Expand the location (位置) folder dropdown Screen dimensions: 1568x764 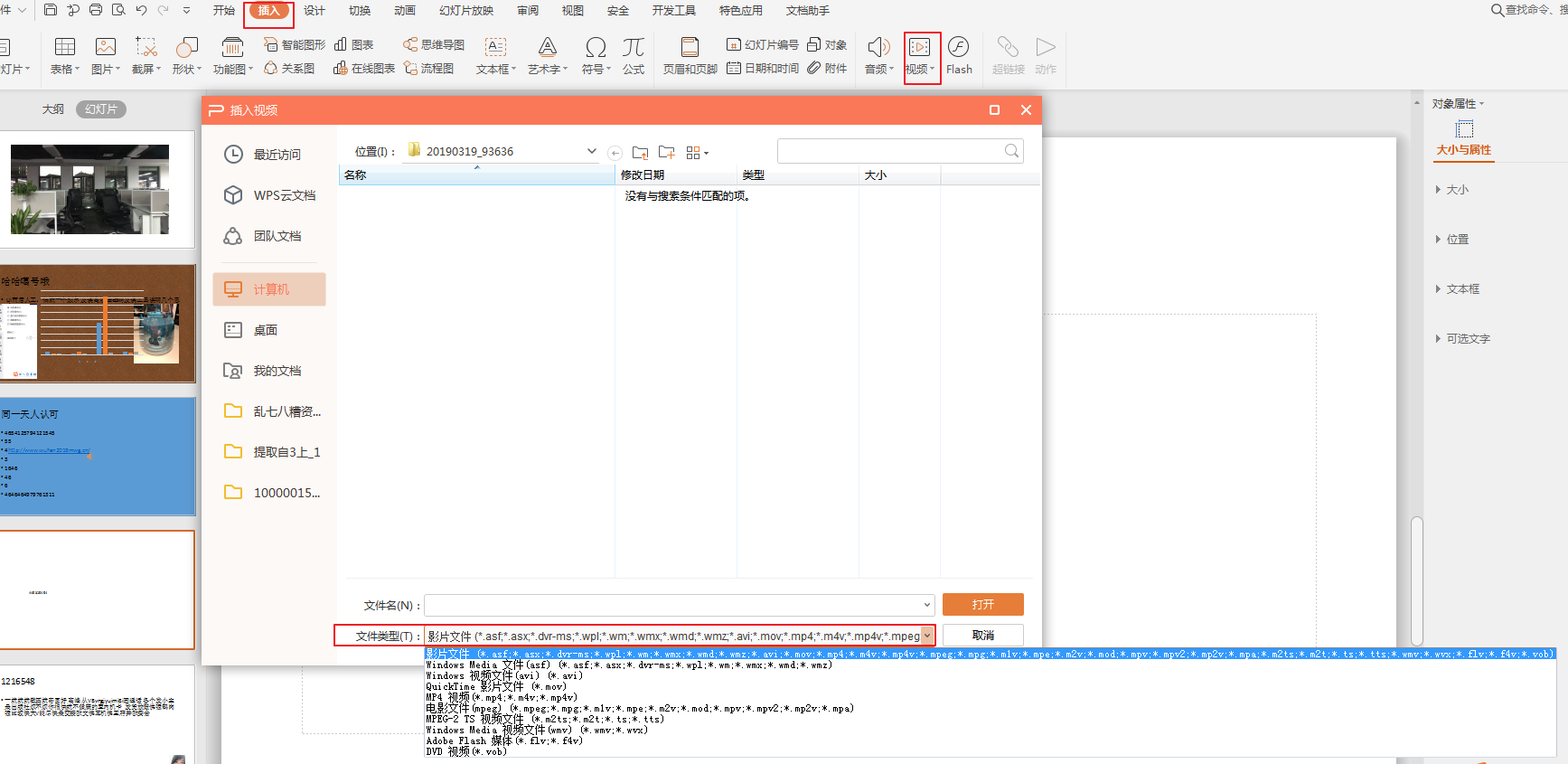tap(591, 151)
